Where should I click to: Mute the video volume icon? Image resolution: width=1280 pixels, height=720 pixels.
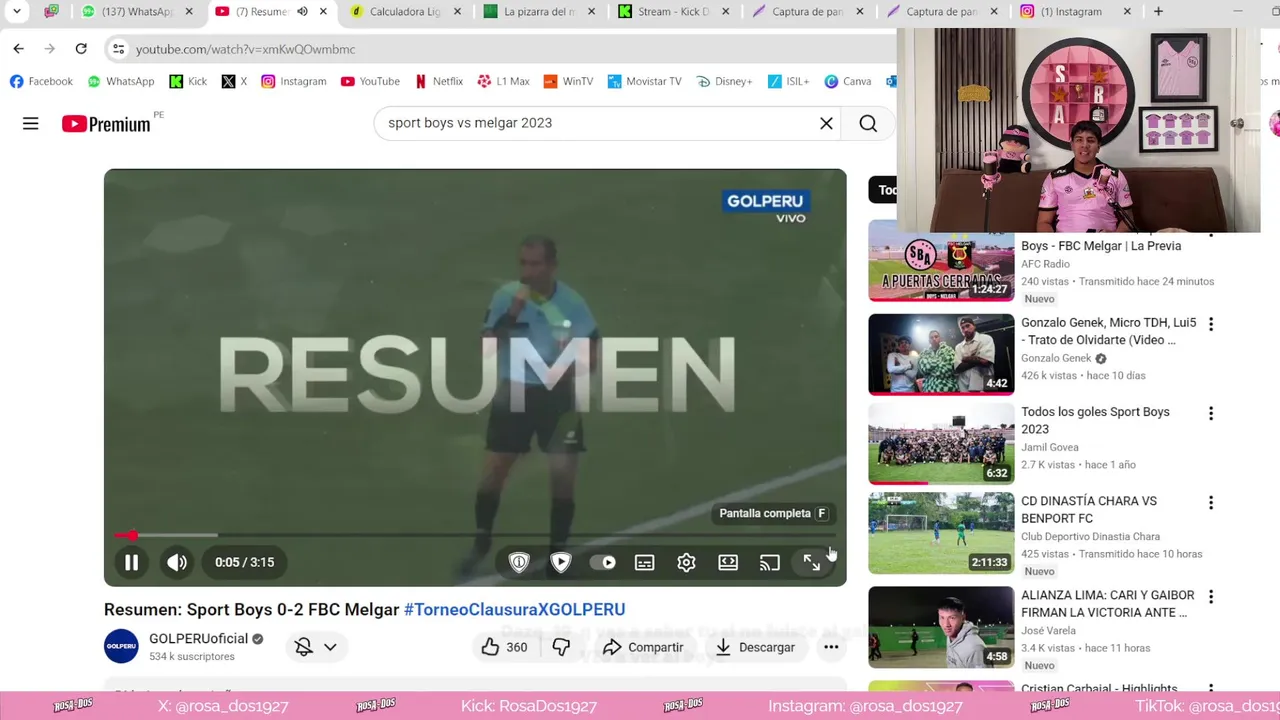(x=176, y=562)
